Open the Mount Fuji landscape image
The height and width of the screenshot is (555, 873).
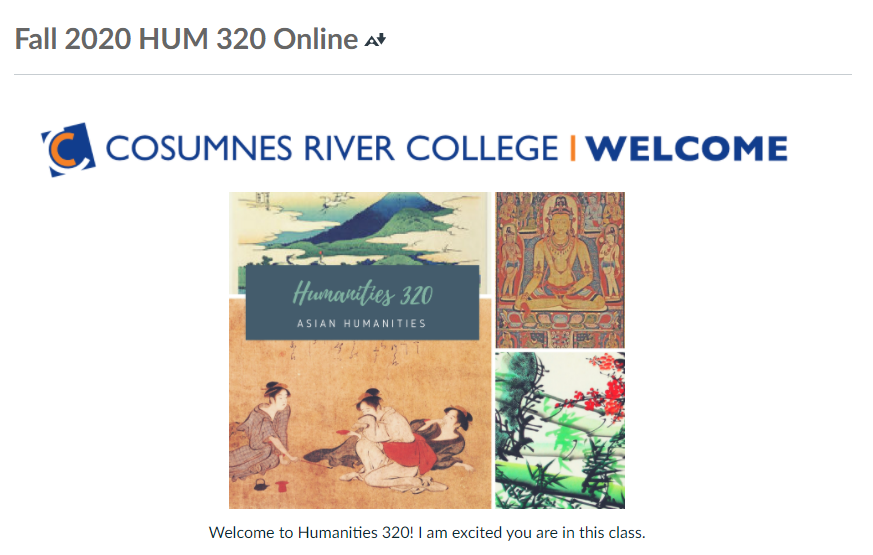click(x=359, y=229)
